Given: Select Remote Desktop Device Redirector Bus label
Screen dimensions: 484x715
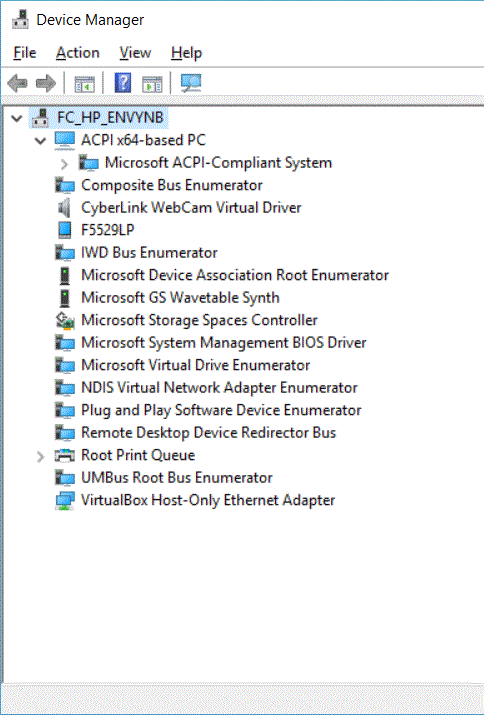Looking at the screenshot, I should [x=208, y=432].
